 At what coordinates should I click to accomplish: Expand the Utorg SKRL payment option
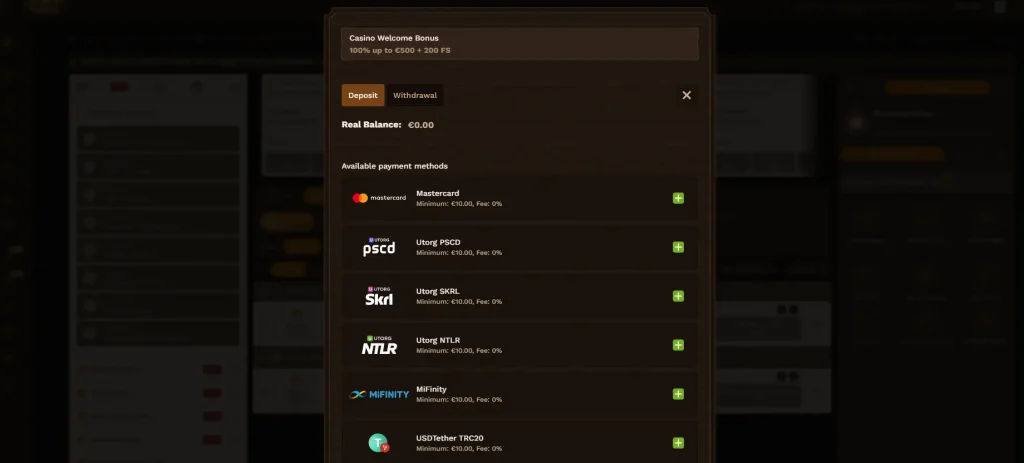coord(679,296)
